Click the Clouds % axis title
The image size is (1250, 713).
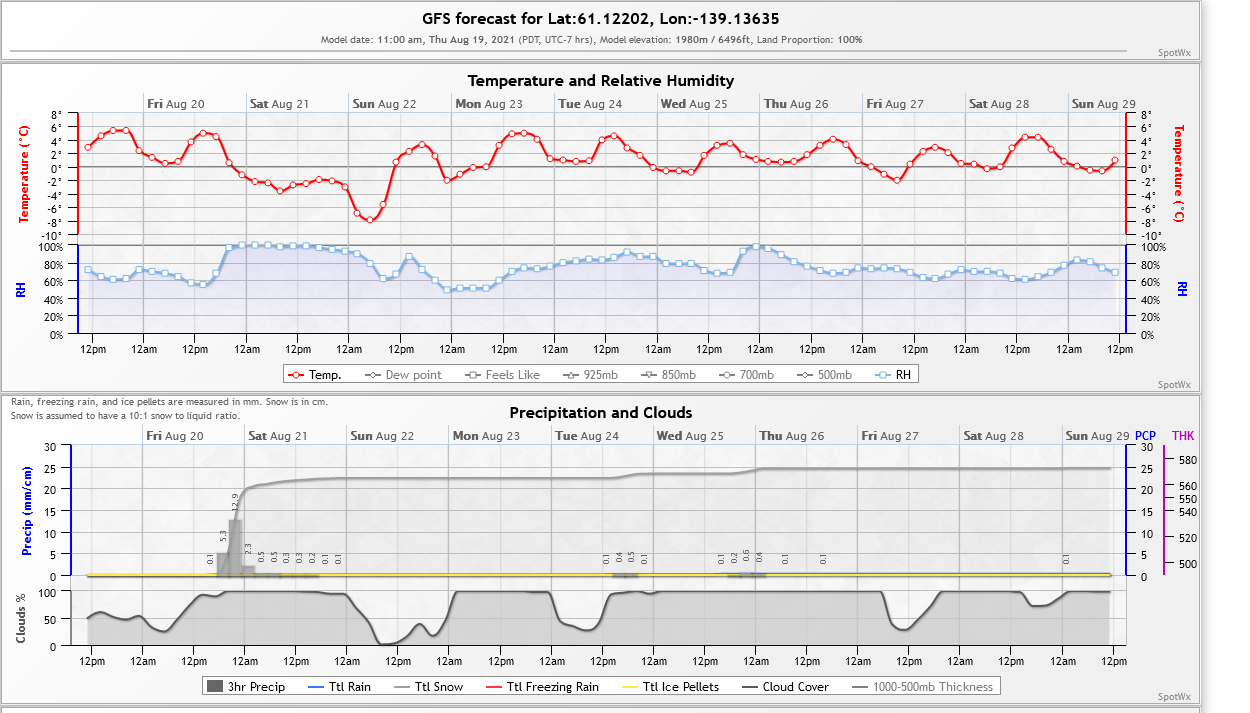click(x=21, y=618)
